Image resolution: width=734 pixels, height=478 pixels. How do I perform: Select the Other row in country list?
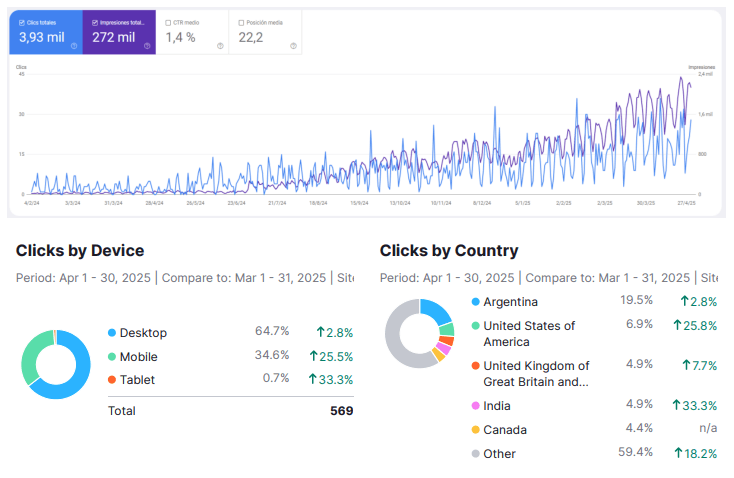[499, 453]
